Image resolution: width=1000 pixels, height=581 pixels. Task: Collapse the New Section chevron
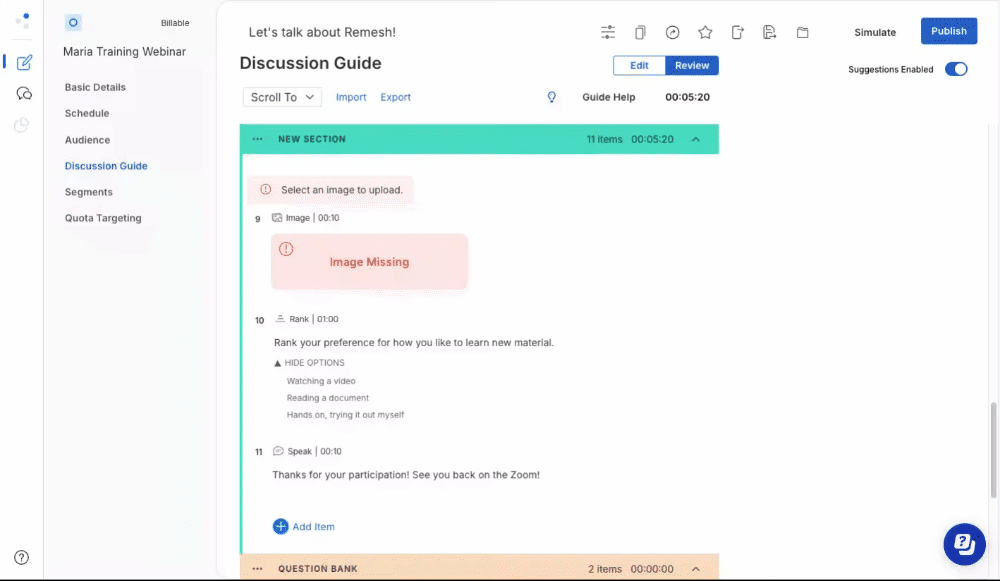click(x=696, y=139)
